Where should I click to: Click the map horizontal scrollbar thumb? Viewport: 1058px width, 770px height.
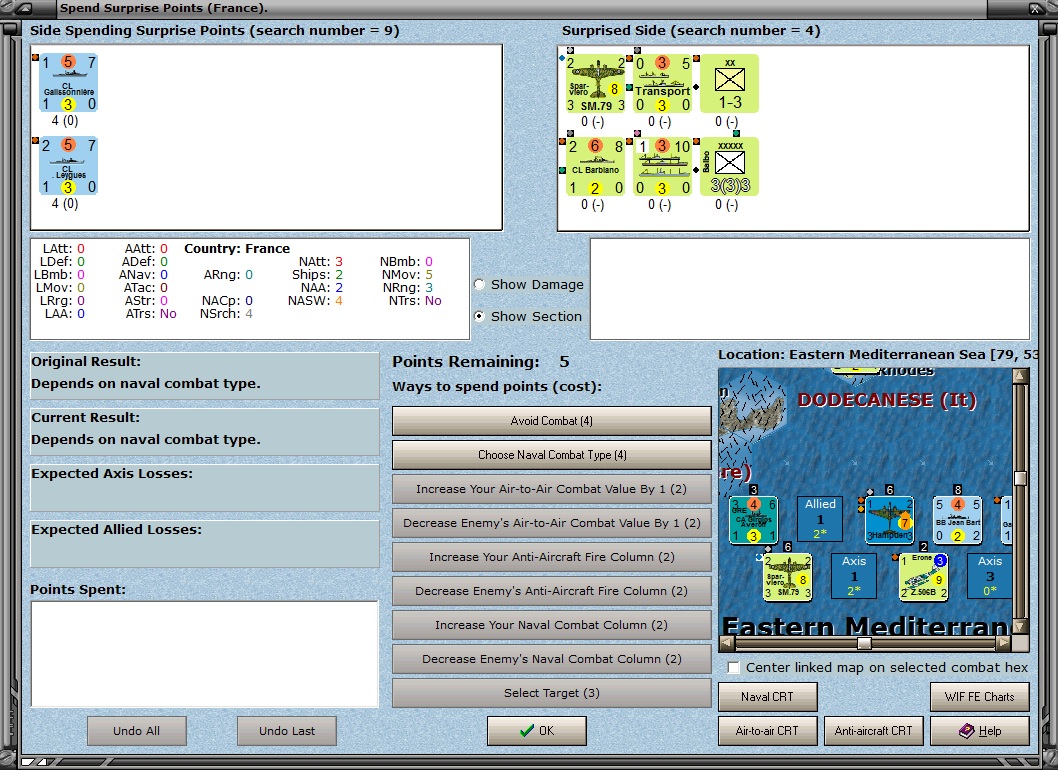864,643
